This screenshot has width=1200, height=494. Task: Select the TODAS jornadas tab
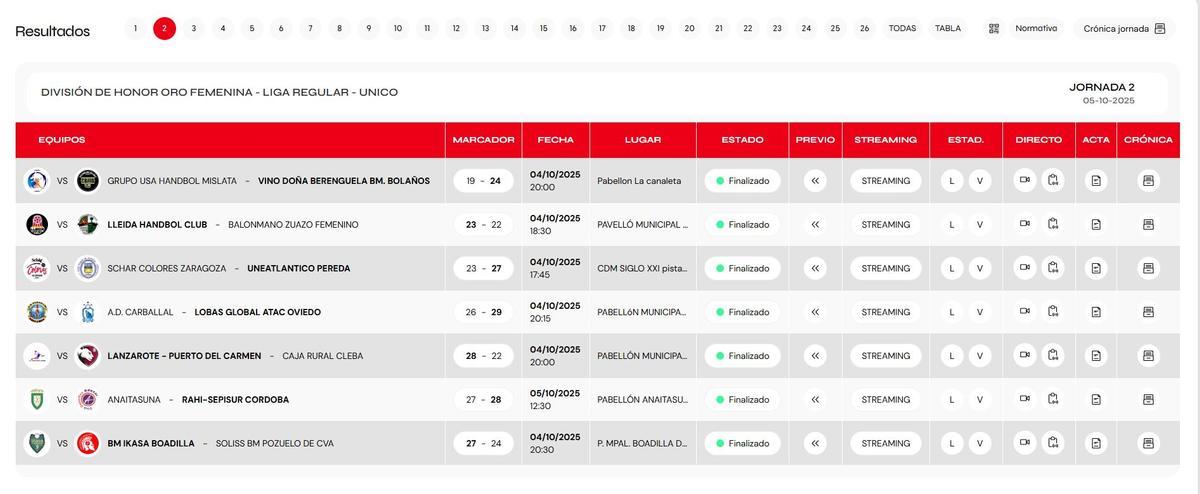pyautogui.click(x=902, y=29)
